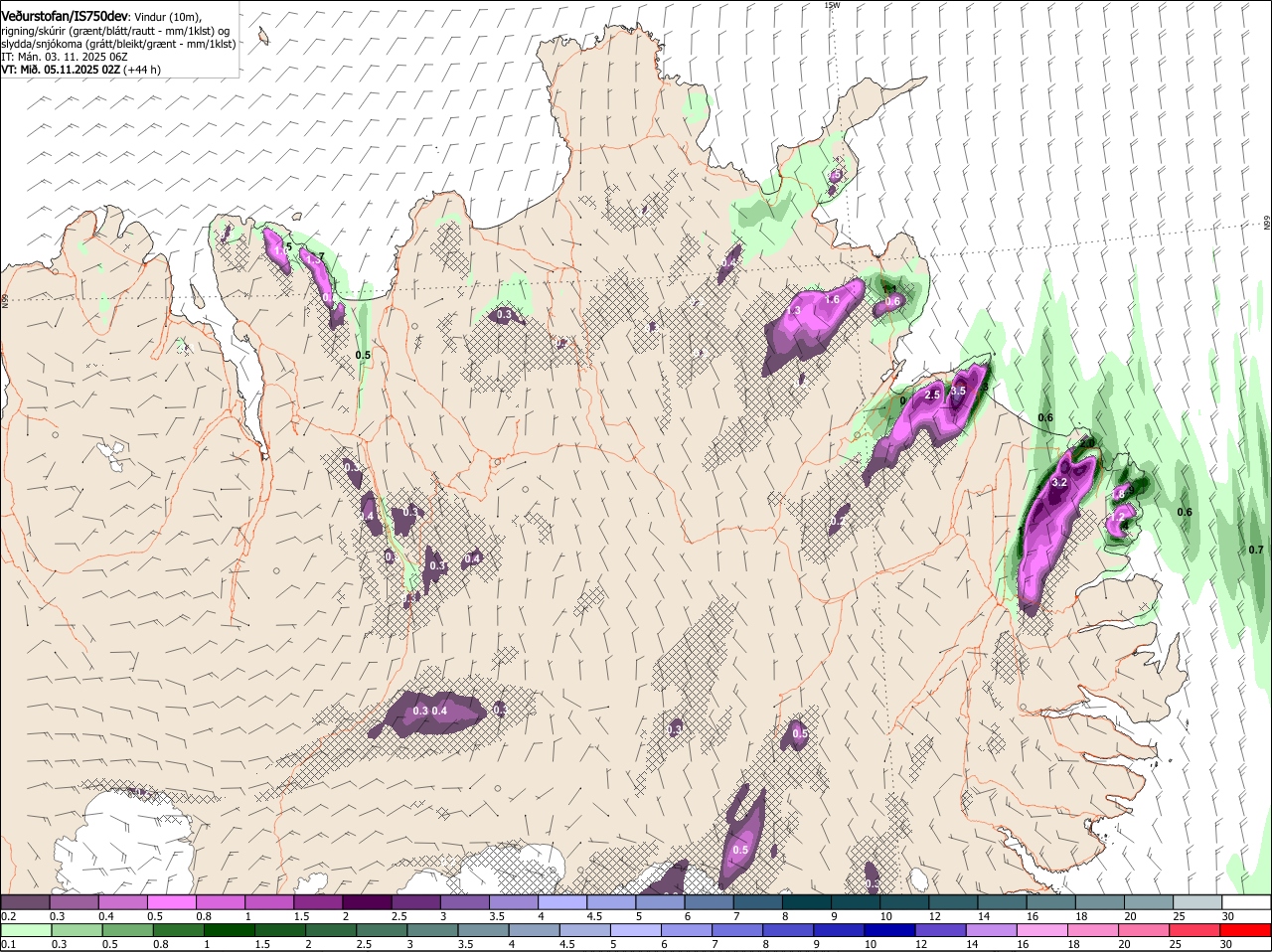Click the white swatch labeled 30 in the purple scale

(1246, 902)
